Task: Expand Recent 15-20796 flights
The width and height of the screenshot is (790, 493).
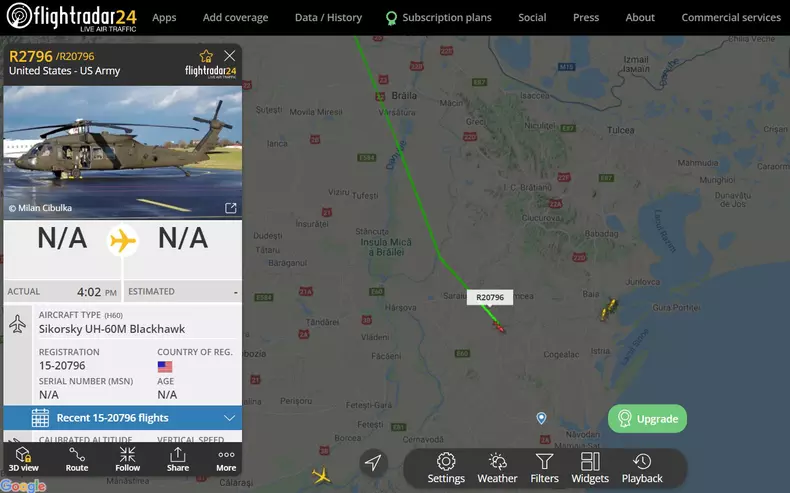Action: click(x=122, y=418)
